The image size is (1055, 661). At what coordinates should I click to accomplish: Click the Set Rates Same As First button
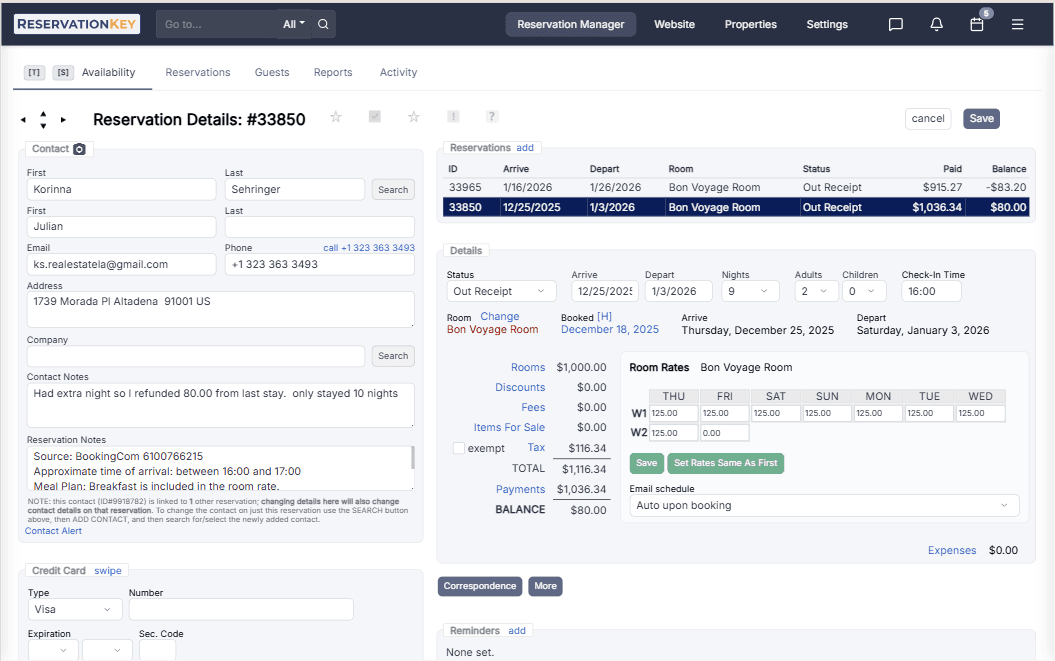pyautogui.click(x=726, y=464)
